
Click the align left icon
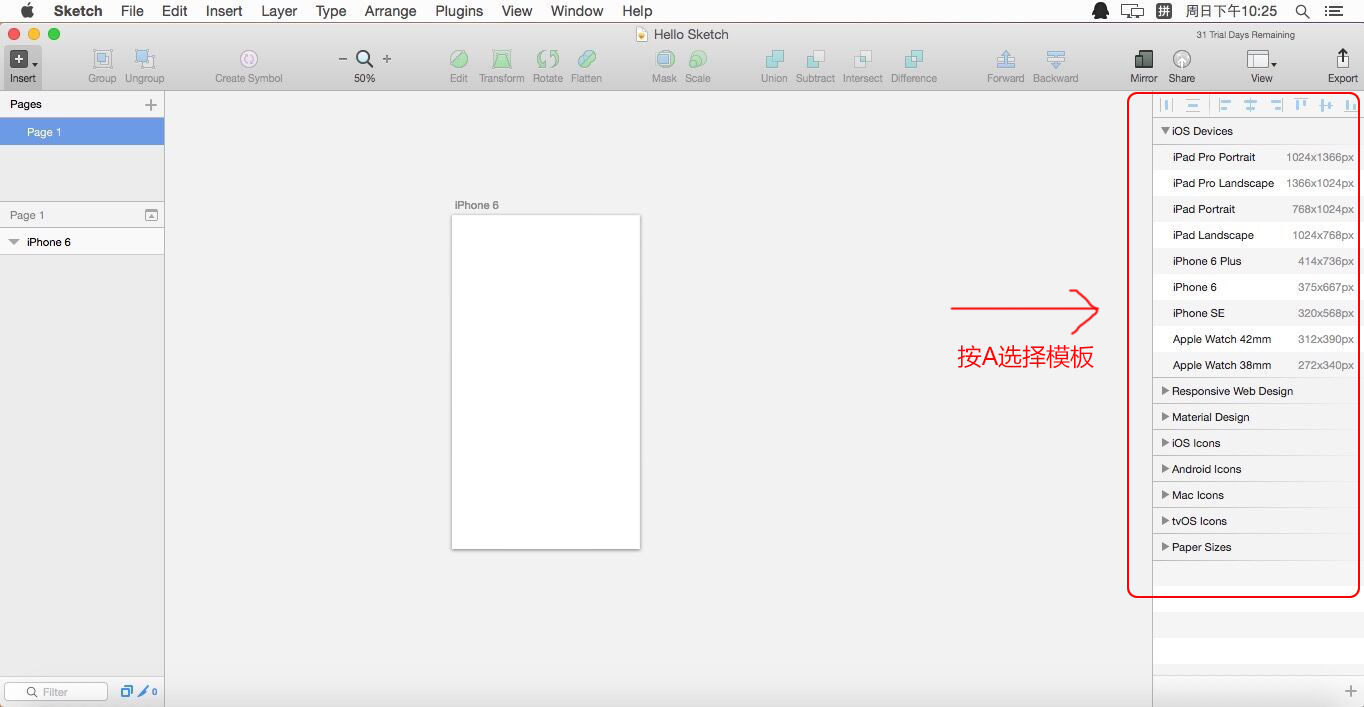(1225, 104)
